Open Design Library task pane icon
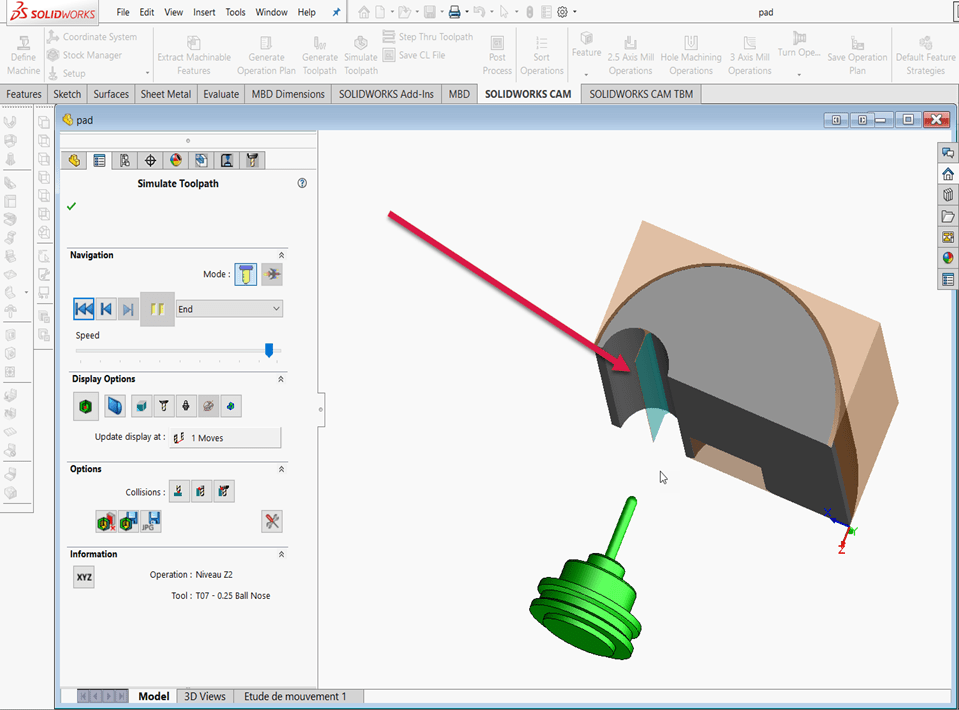Viewport: 959px width, 710px height. tap(948, 195)
